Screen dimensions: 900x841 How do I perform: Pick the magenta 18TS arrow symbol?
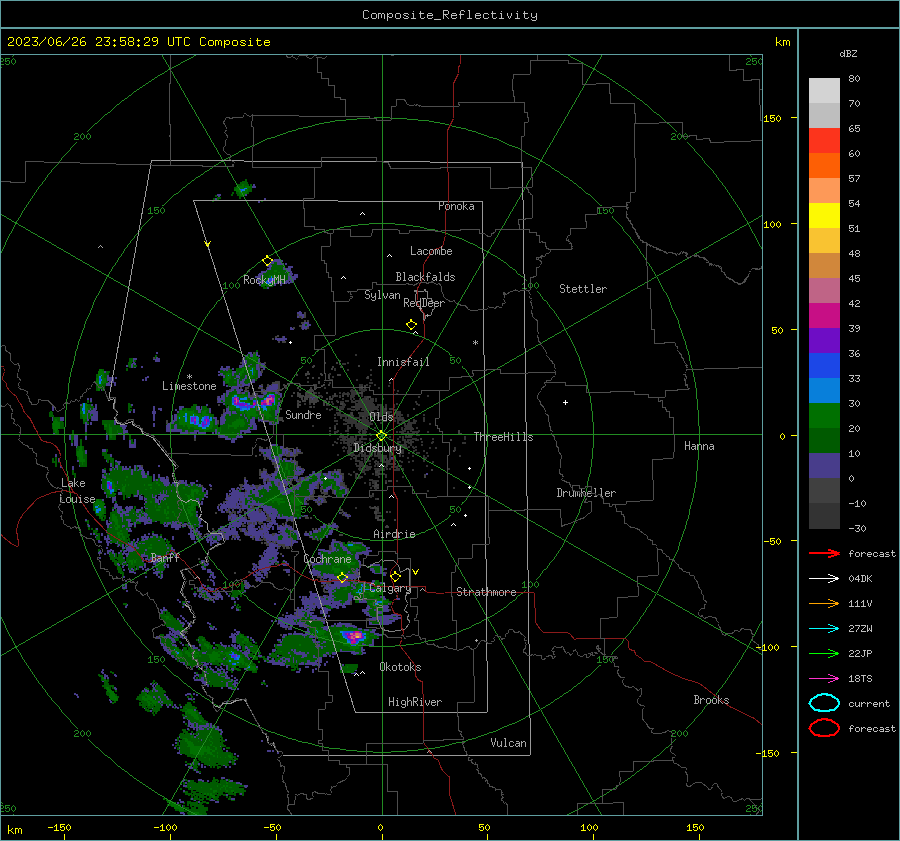click(824, 679)
